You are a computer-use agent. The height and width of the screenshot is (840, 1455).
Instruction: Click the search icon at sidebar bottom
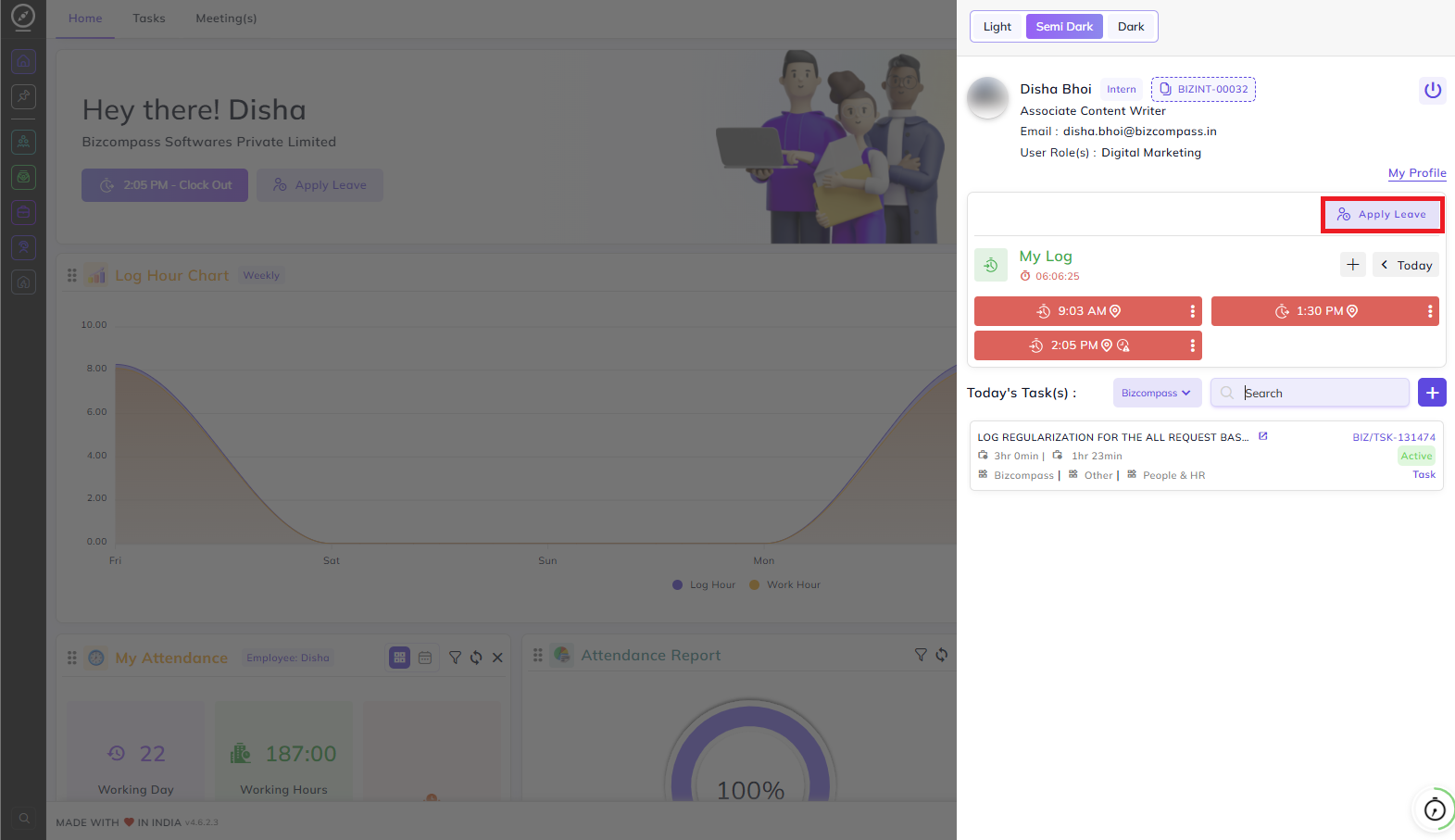coord(24,818)
